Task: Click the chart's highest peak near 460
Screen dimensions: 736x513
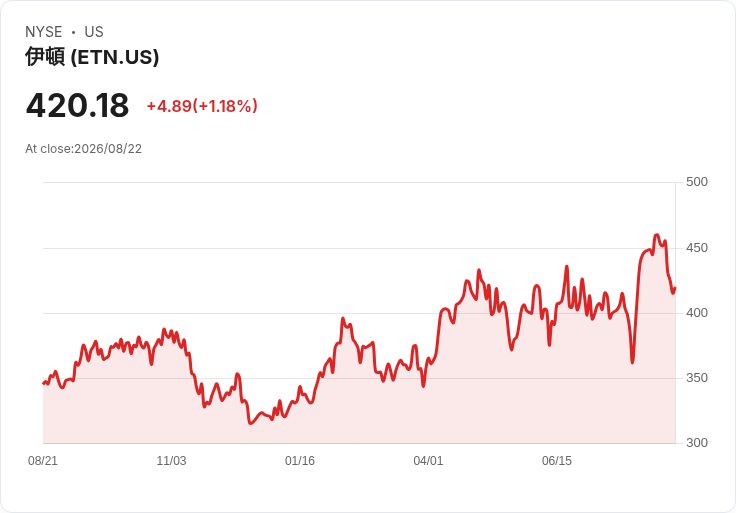Action: point(657,235)
